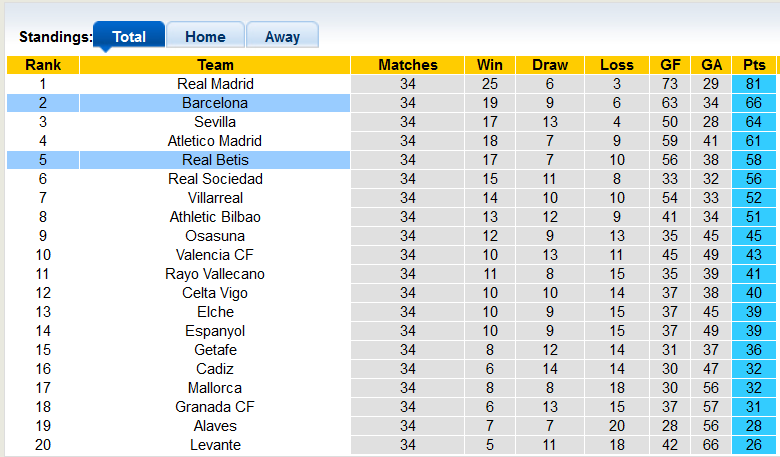Open Real Sociedad team link
Screen dimensions: 780x457
click(215, 179)
